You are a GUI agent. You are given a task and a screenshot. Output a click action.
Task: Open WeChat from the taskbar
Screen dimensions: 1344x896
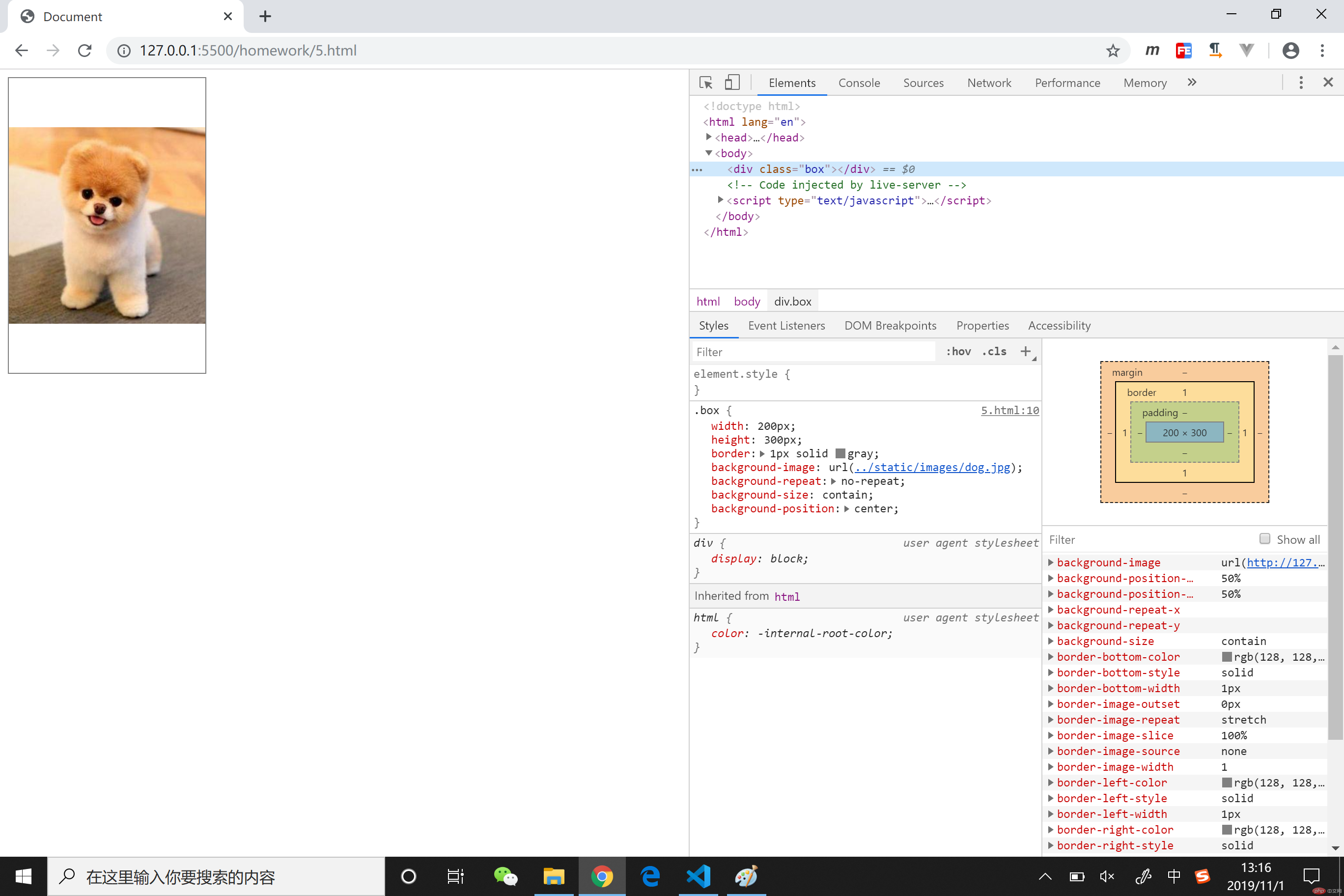pos(505,876)
